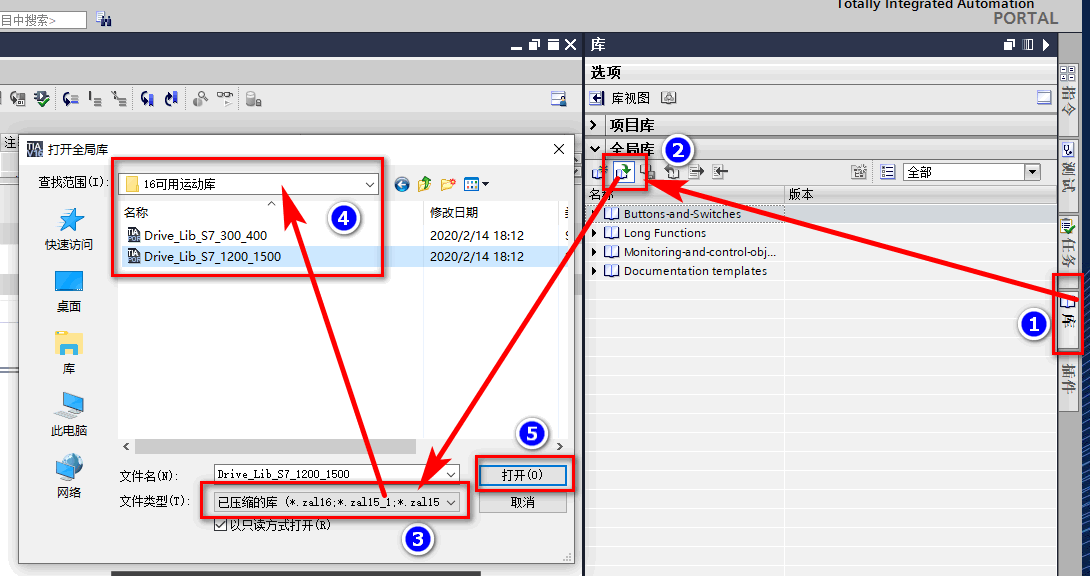
Task: Click float-window icon in 库 panel title bar
Action: (1009, 44)
